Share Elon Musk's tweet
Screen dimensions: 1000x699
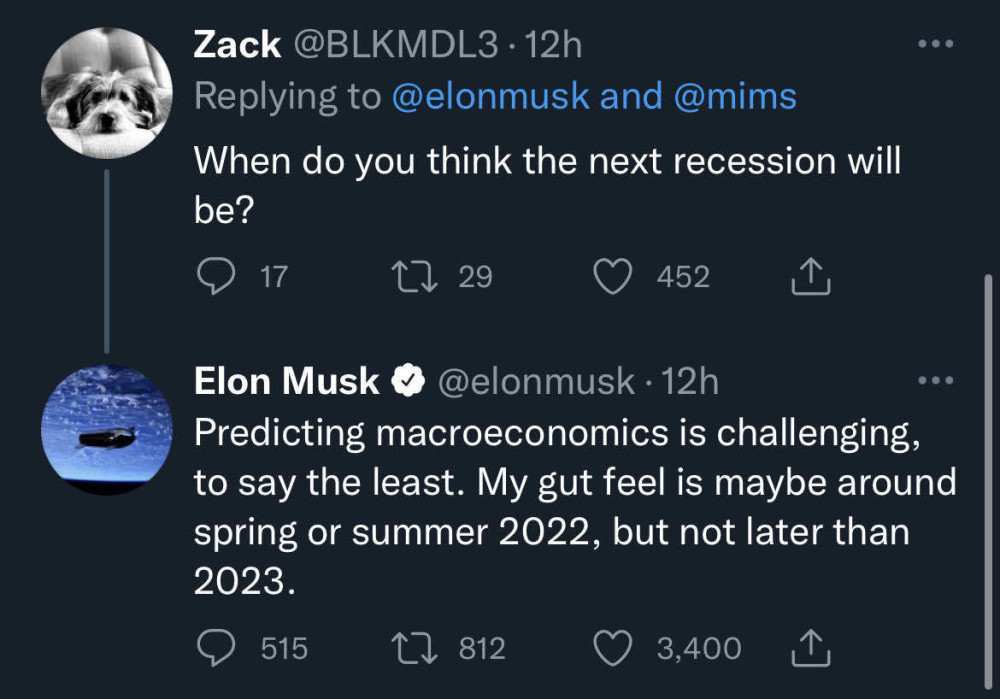811,648
